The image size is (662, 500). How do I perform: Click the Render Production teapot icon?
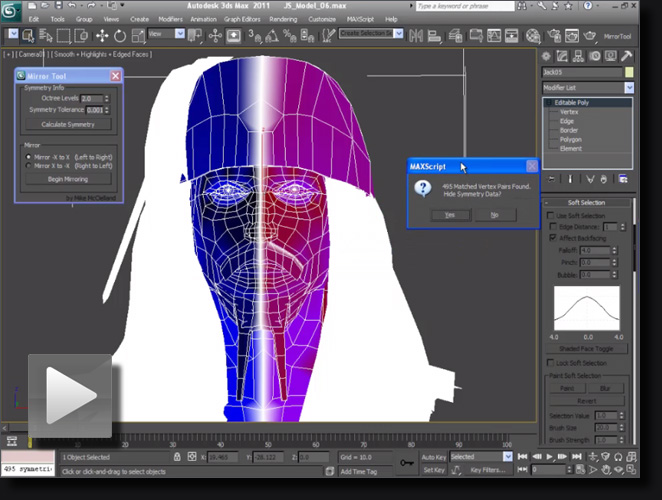[589, 36]
